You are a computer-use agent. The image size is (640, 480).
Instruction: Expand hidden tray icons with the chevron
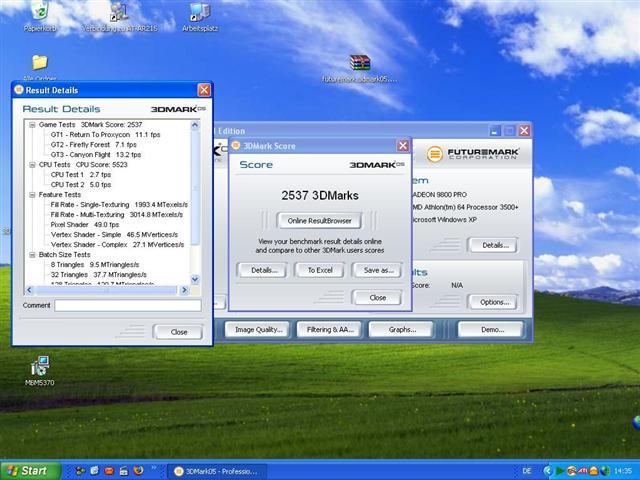coord(548,471)
